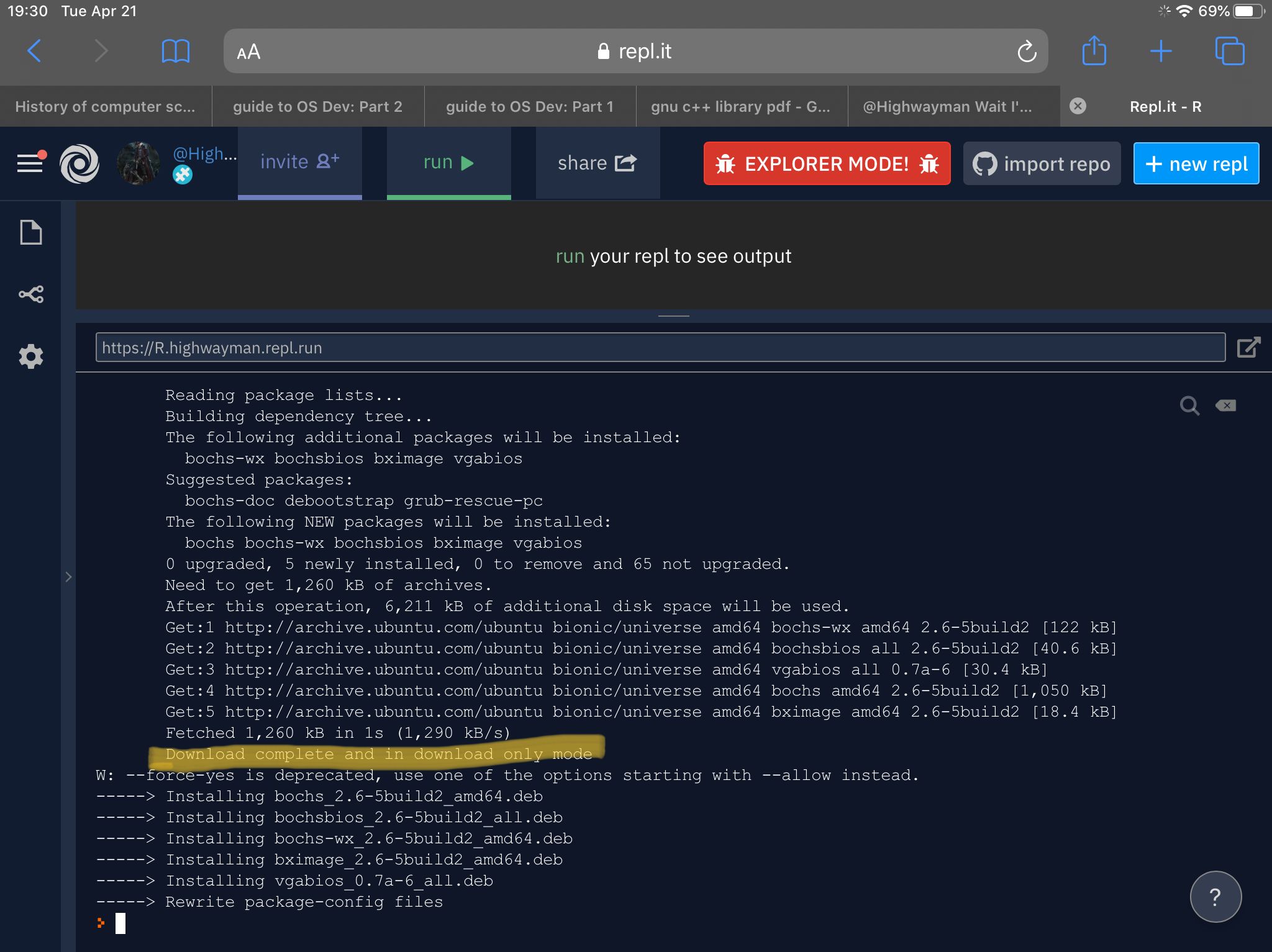Open the help question mark button
Viewport: 1272px width, 952px height.
click(x=1215, y=896)
